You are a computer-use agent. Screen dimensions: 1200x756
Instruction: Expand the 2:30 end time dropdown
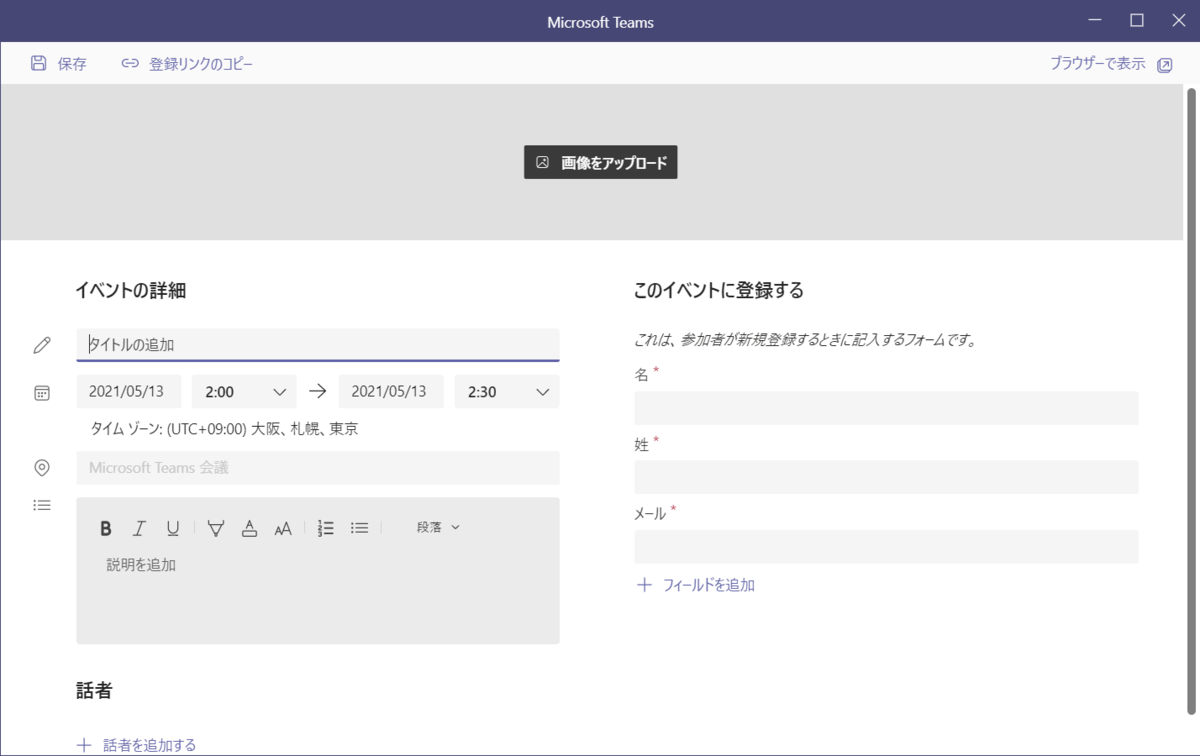[507, 392]
